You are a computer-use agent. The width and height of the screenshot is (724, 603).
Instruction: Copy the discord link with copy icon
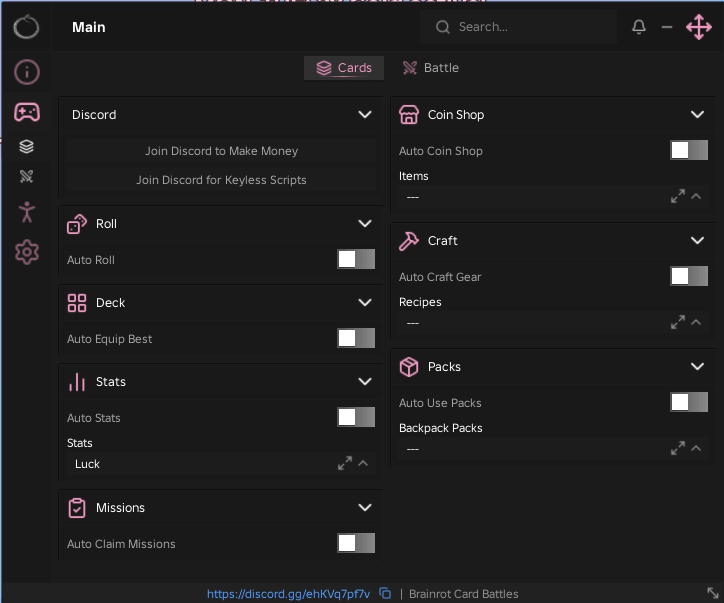pos(385,593)
